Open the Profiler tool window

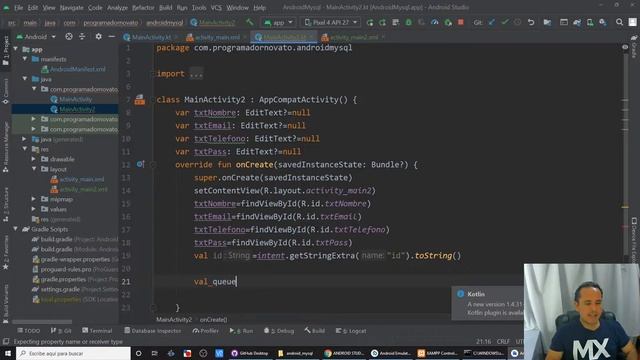206,331
